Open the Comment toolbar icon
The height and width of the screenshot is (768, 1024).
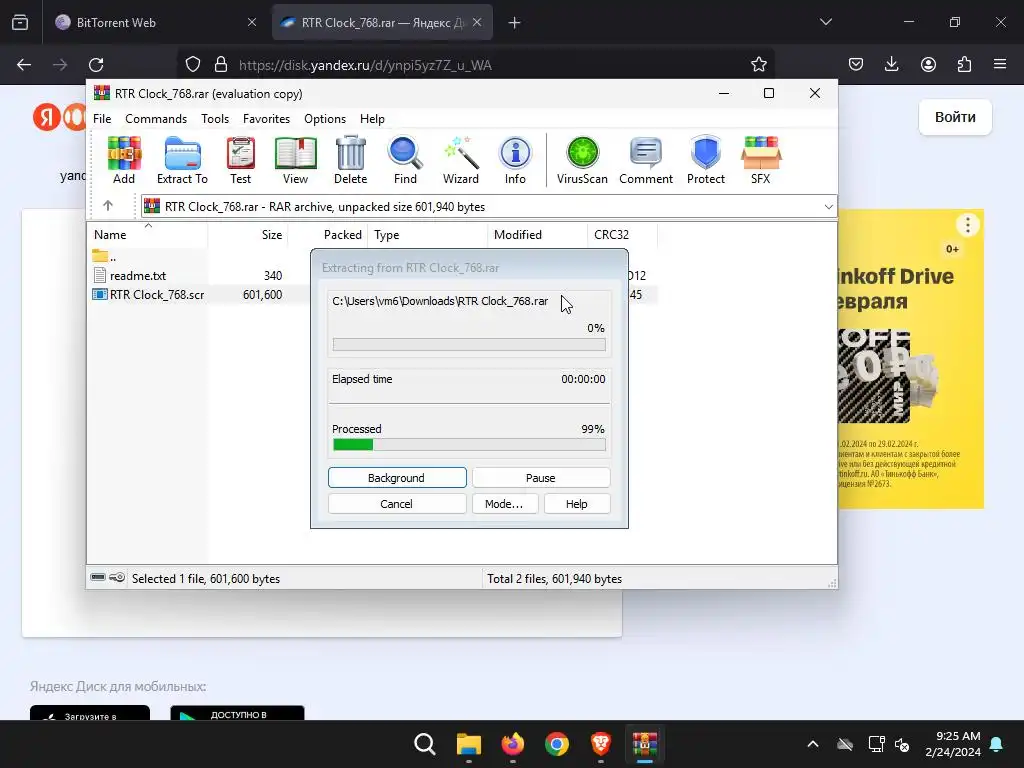pos(646,160)
